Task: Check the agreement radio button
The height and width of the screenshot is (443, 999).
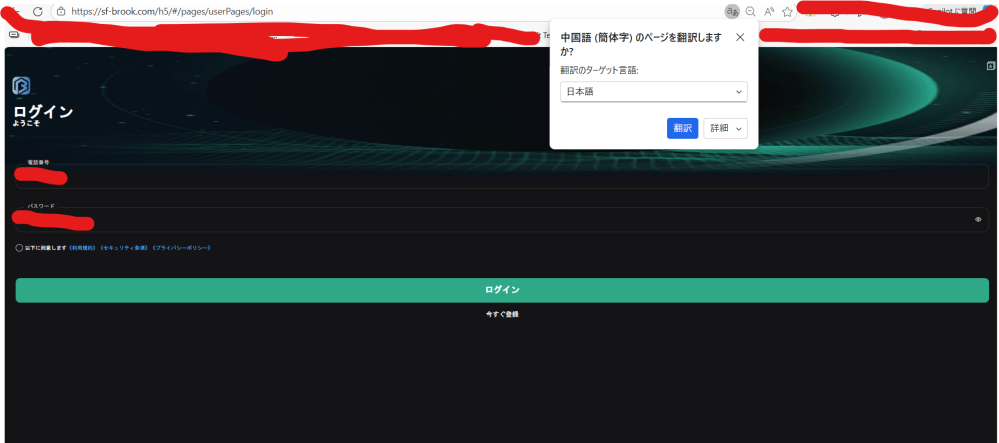Action: pyautogui.click(x=20, y=248)
